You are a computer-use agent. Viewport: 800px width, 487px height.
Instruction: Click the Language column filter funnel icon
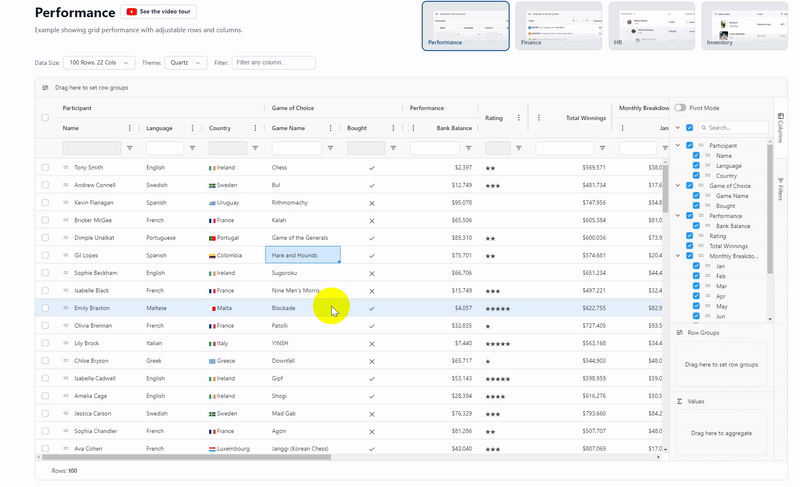coord(192,148)
